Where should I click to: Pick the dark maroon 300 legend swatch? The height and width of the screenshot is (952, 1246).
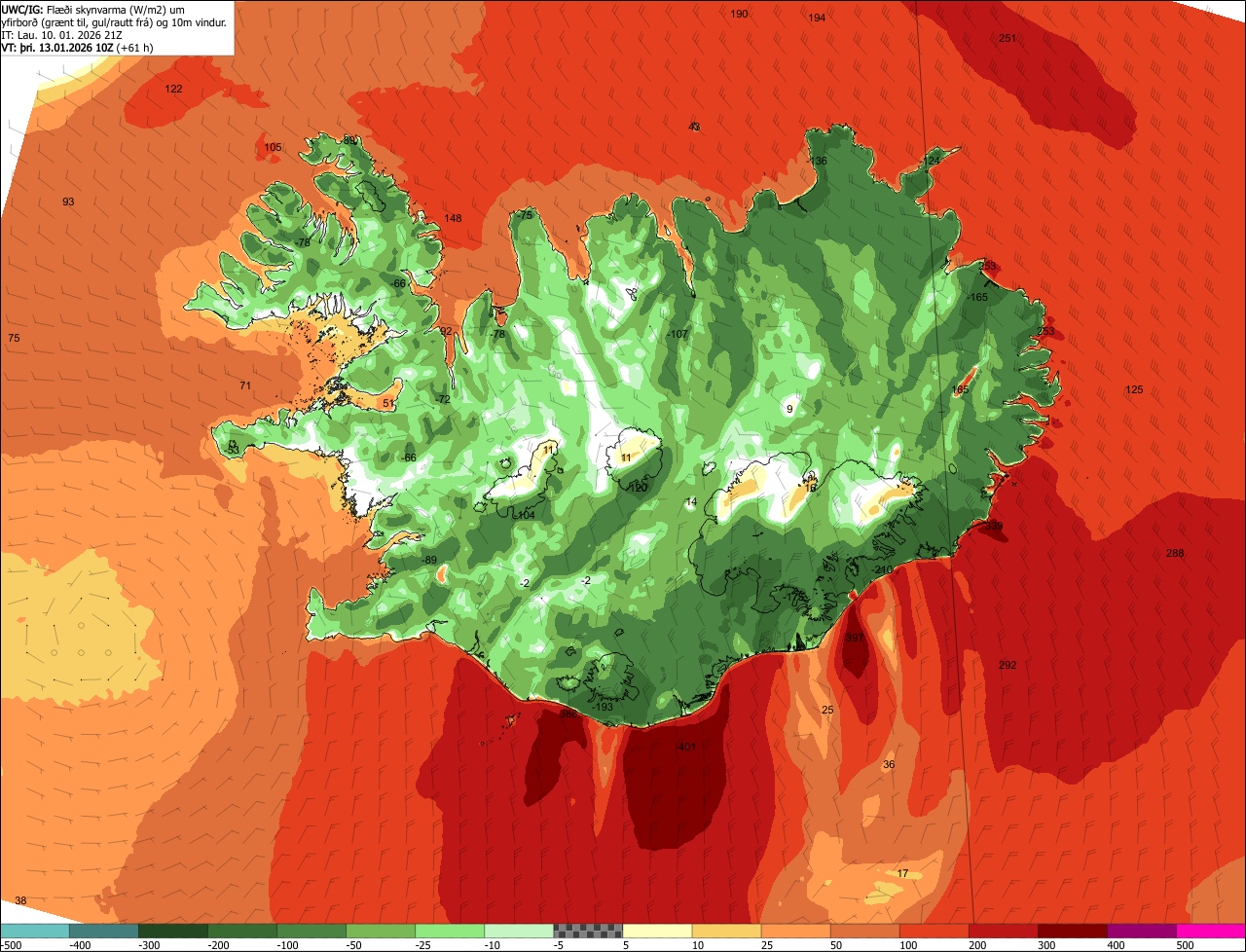[1072, 931]
